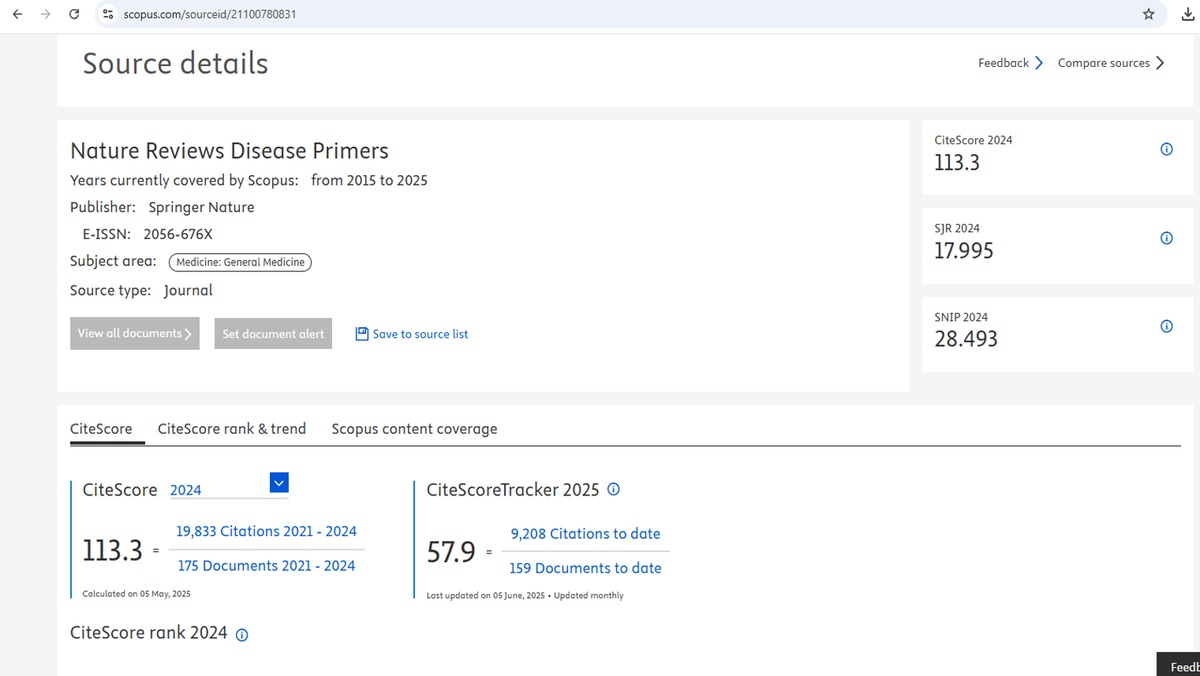Click the Medicine: General Medicine subject tag
This screenshot has height=676, width=1200.
(240, 262)
